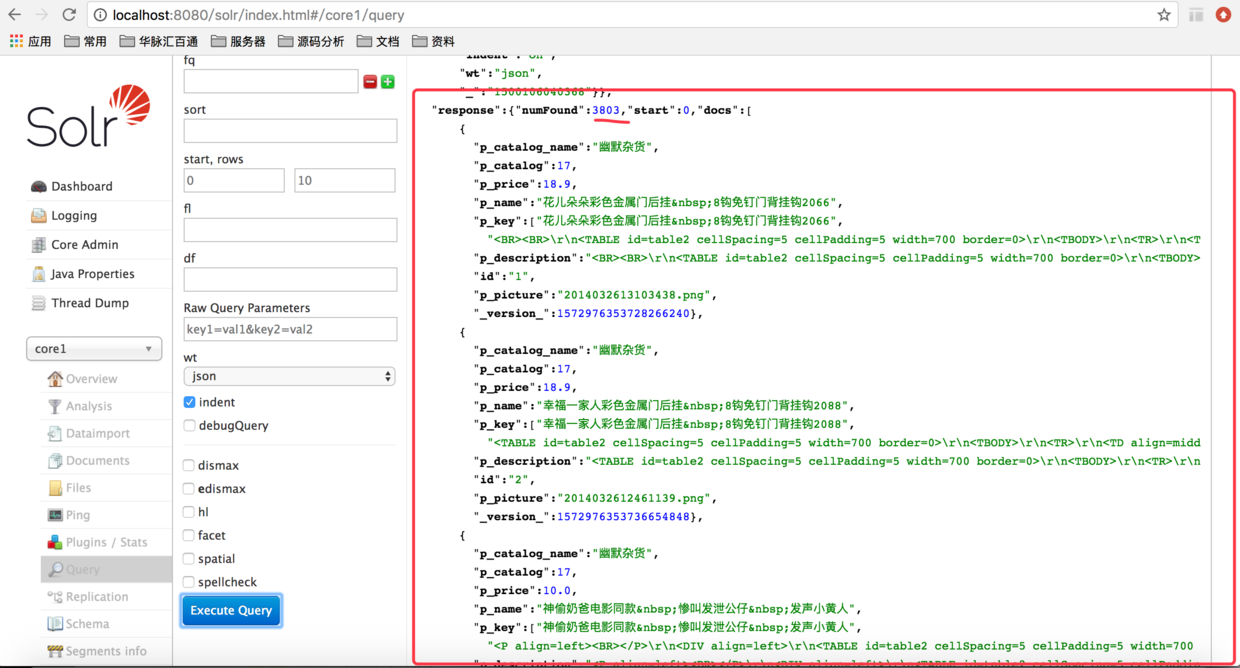The height and width of the screenshot is (668, 1240).
Task: Open the 华脉汇百通 bookmarks folder
Action: tap(158, 41)
